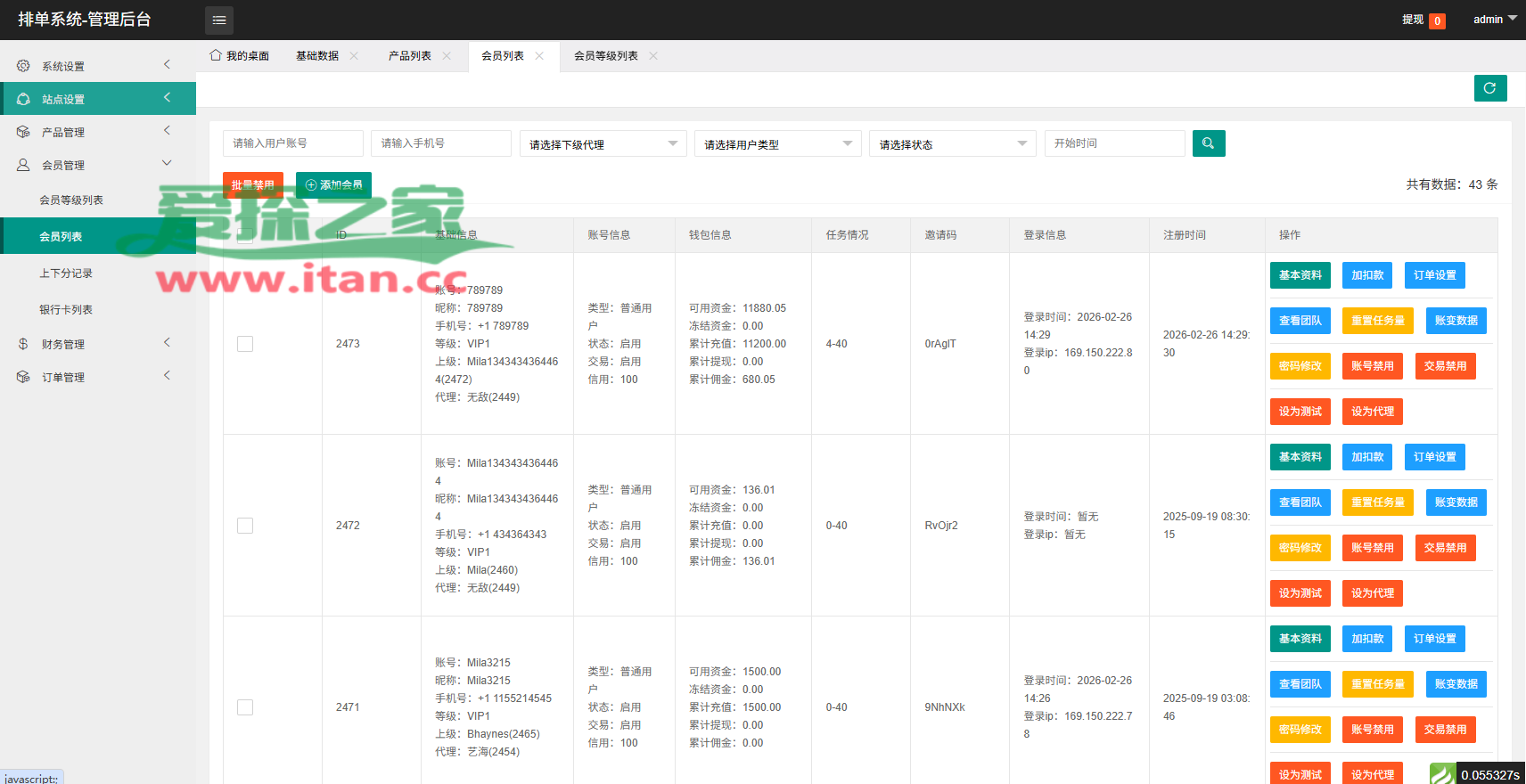The image size is (1526, 784).
Task: Click the green refresh icon button
Action: pos(1489,88)
